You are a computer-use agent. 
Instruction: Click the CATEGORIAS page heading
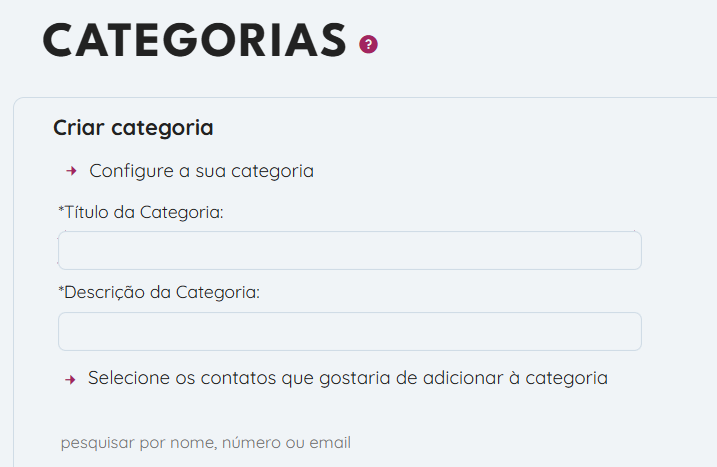click(x=195, y=40)
